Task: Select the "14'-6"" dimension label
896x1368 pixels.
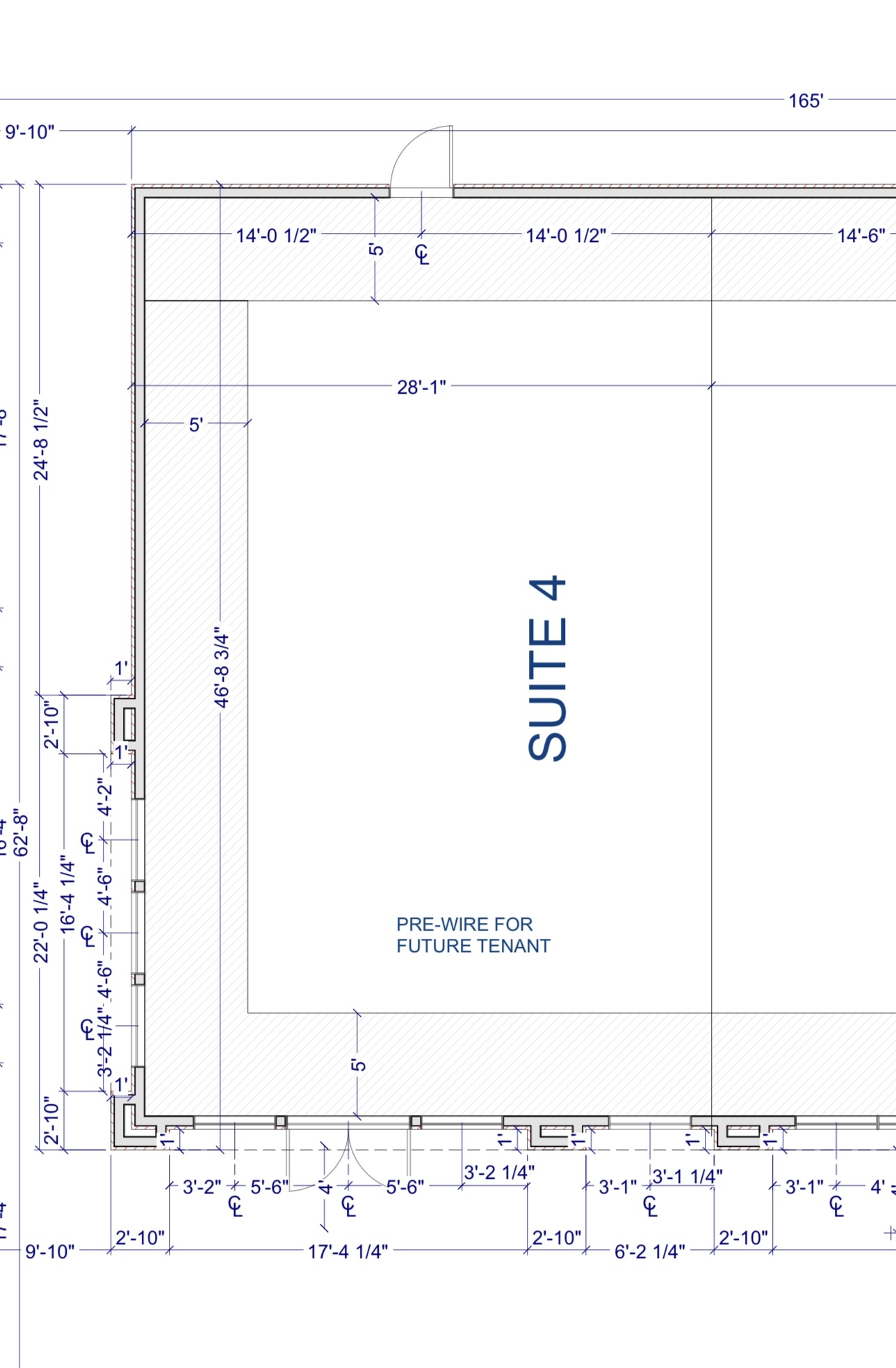Action: 861,236
